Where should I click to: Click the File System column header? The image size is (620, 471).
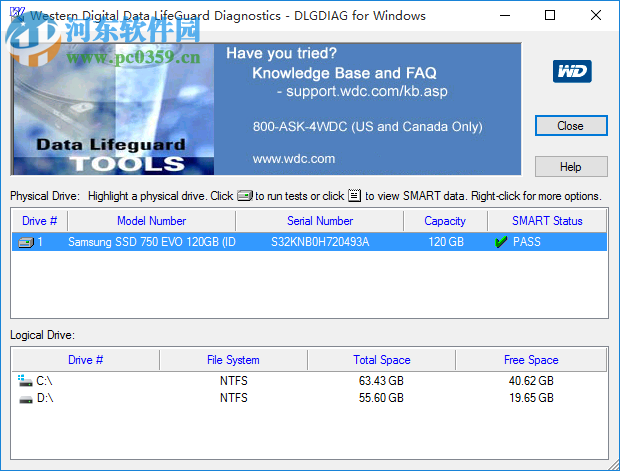click(x=233, y=360)
